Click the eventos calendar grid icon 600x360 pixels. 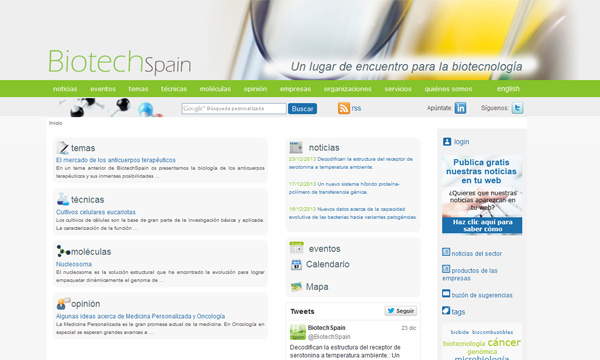click(297, 248)
